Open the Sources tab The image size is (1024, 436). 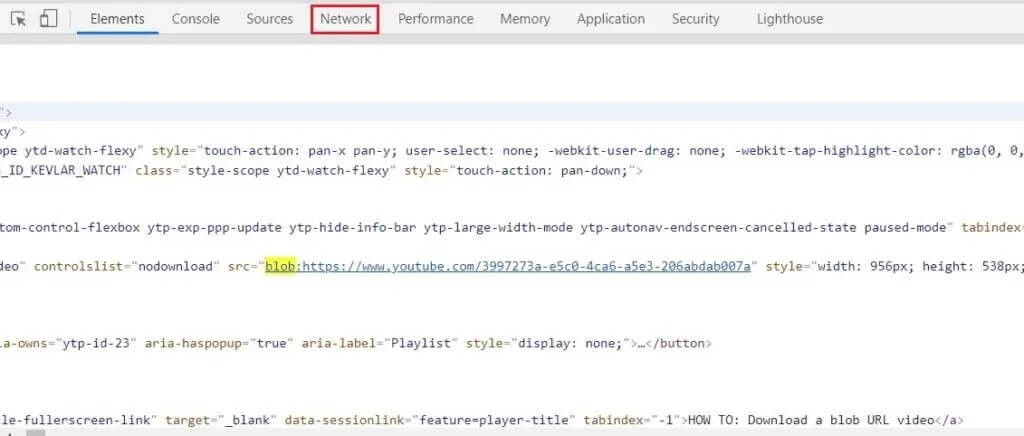269,19
